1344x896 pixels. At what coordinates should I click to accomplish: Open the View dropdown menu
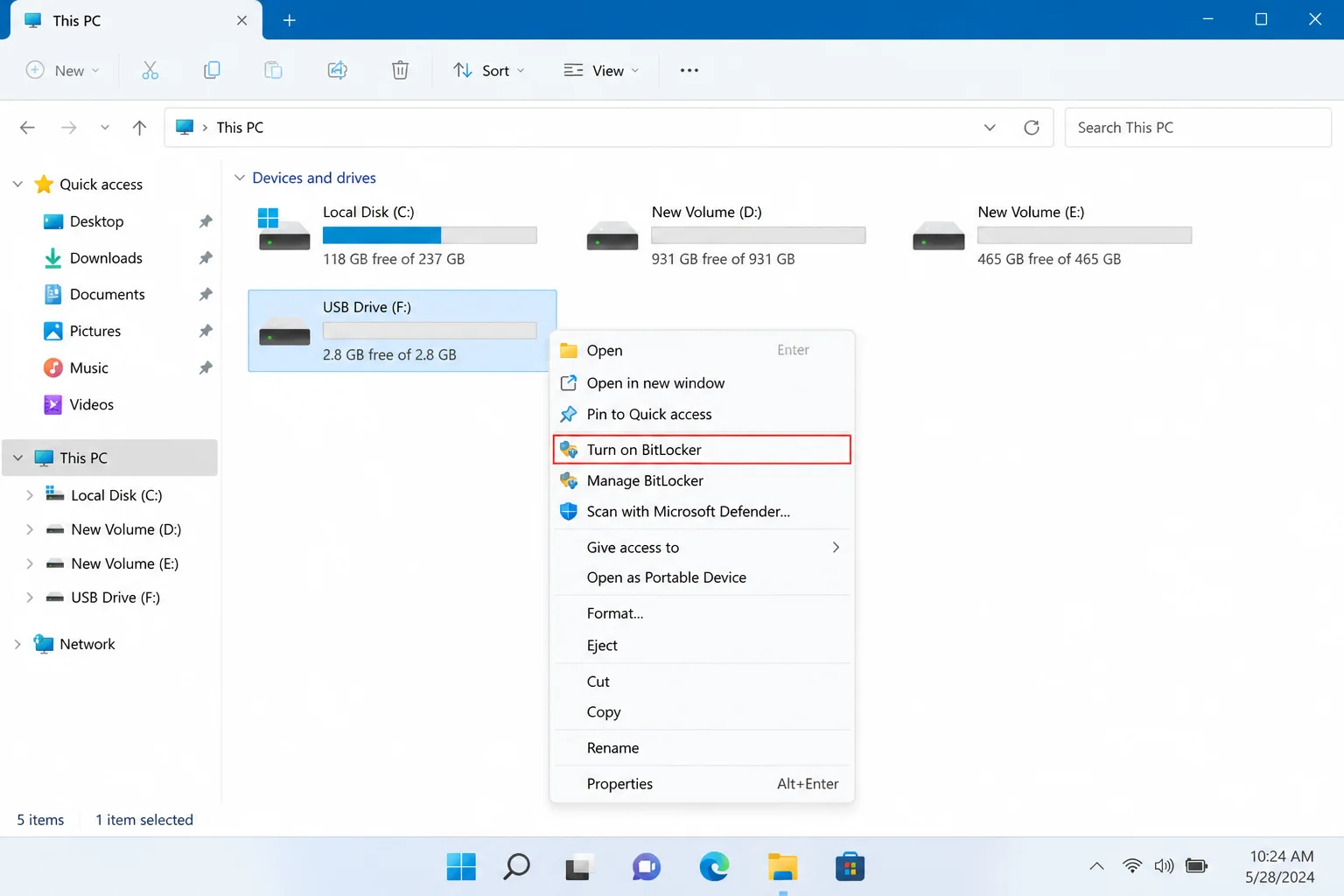pyautogui.click(x=601, y=70)
